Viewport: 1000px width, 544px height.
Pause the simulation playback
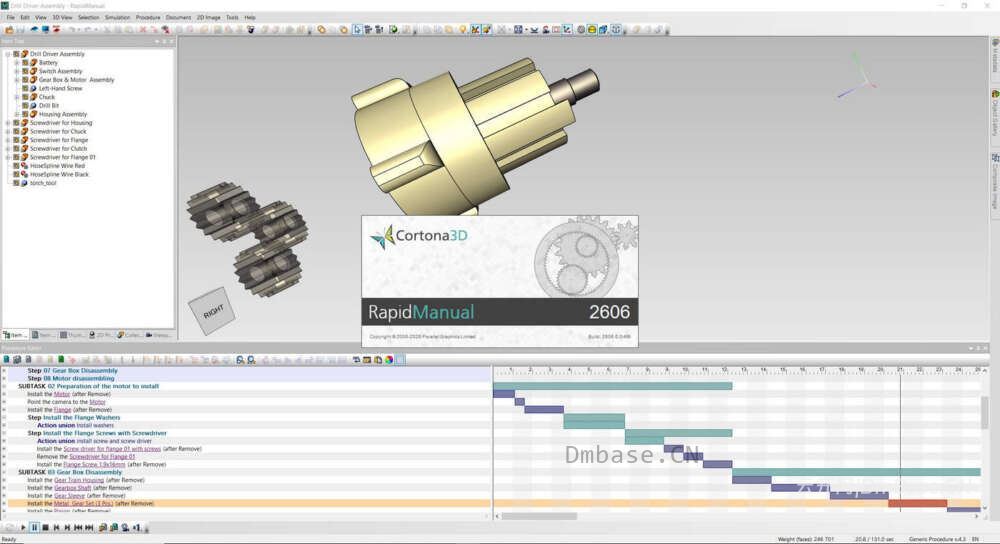click(34, 527)
